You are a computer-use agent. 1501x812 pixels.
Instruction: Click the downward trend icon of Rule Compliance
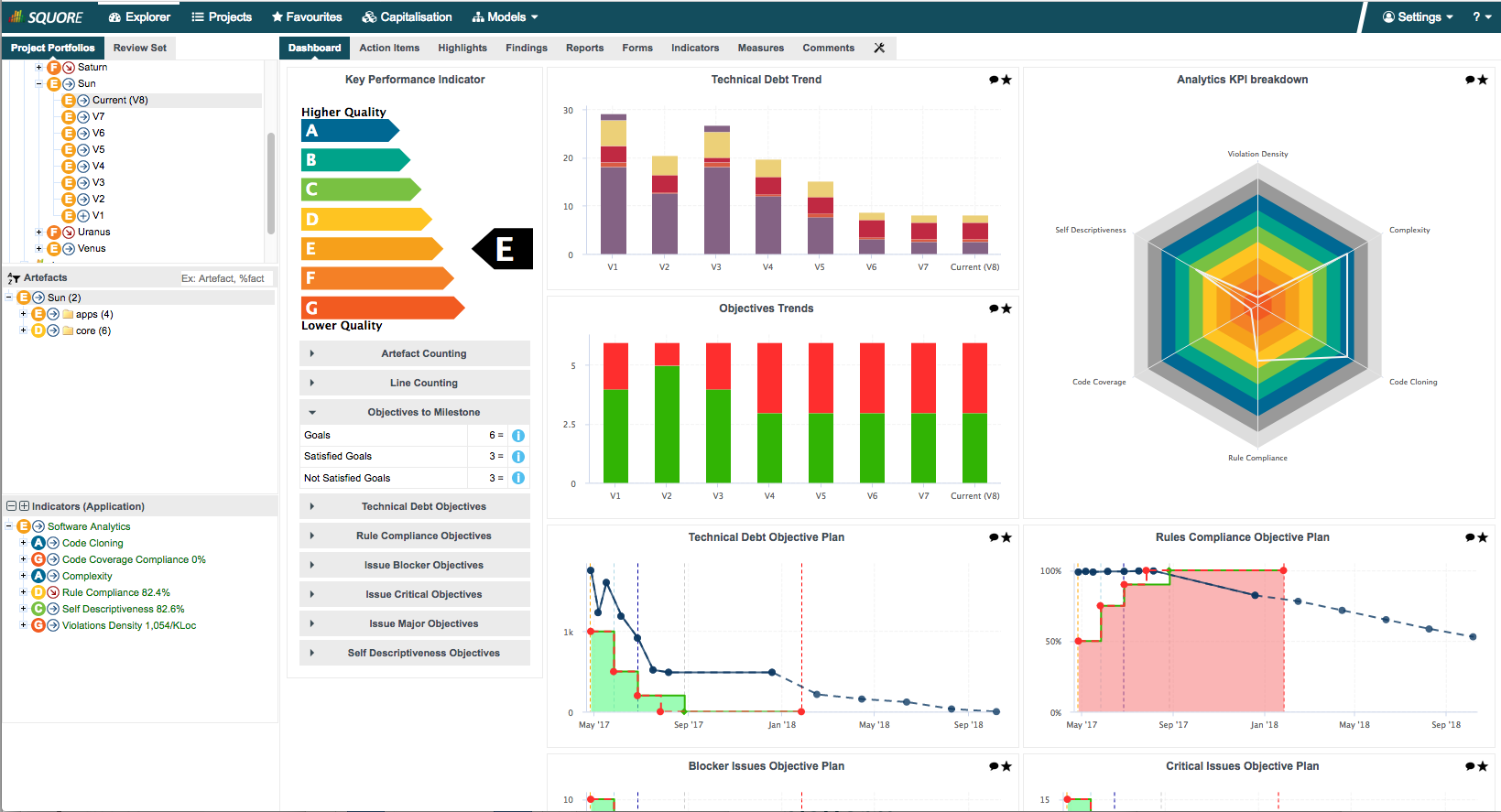(x=53, y=592)
